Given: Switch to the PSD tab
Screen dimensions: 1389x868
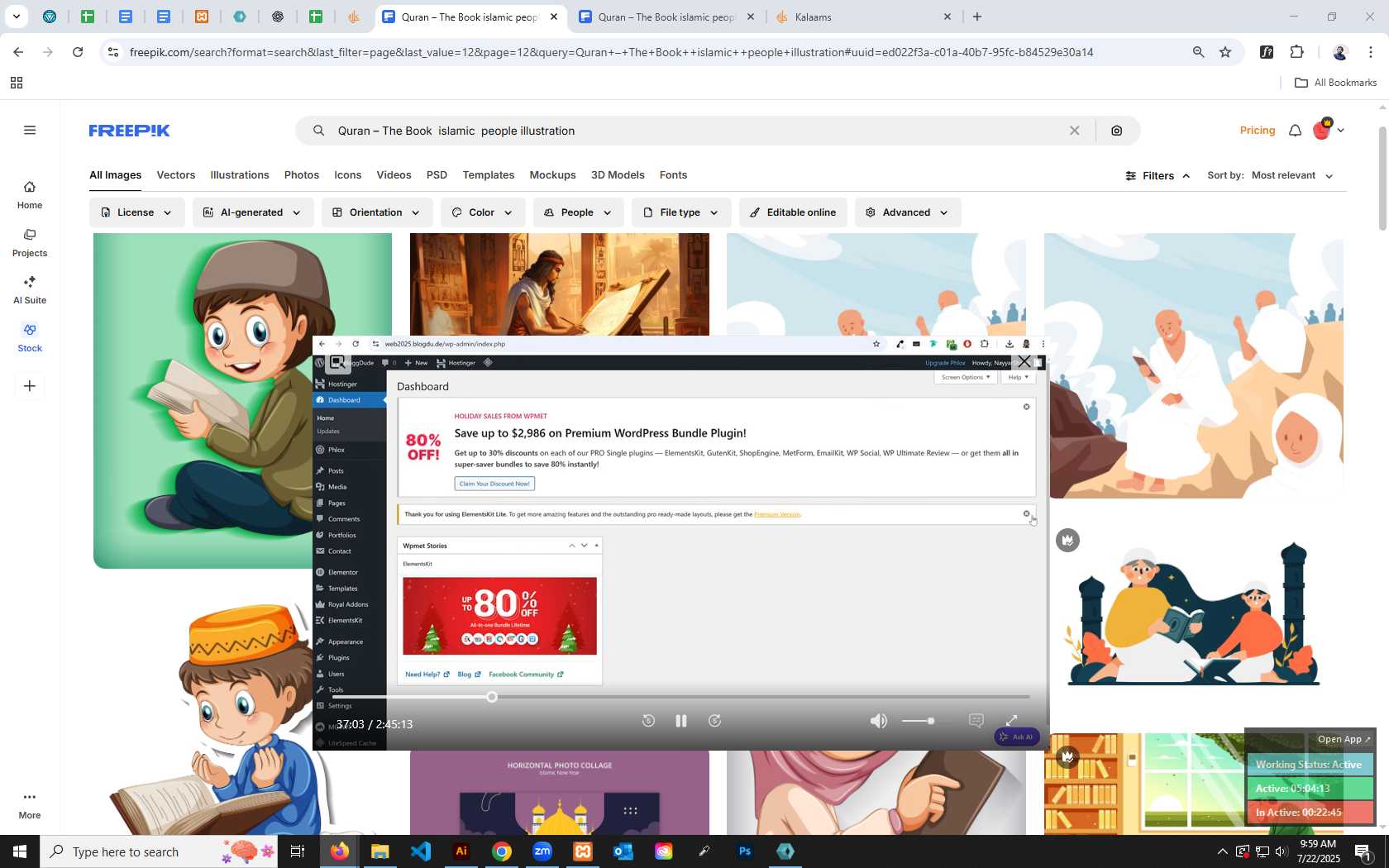Looking at the screenshot, I should pos(437,175).
